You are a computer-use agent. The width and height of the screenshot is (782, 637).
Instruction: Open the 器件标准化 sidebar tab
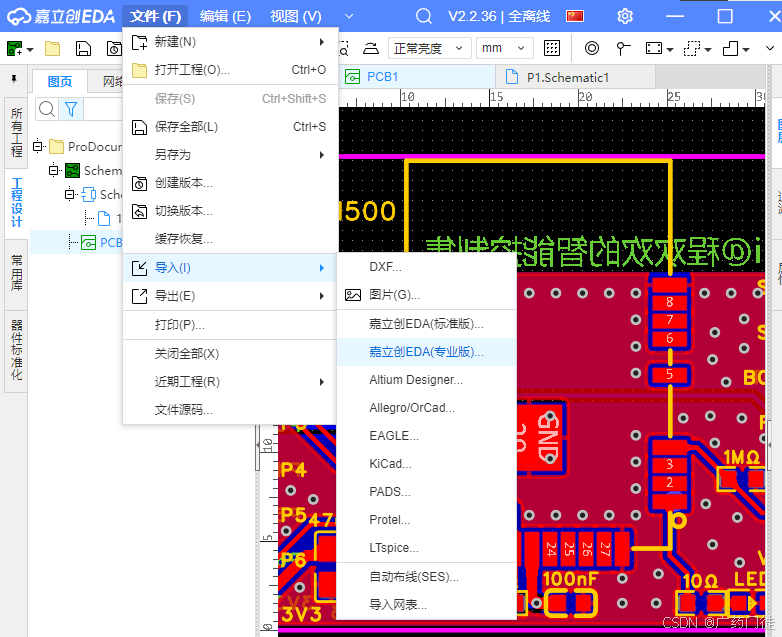click(x=16, y=350)
